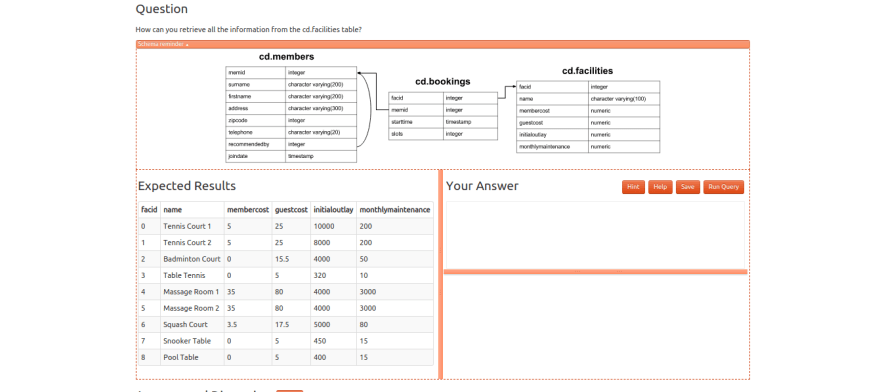Viewport: 880px width, 392px height.
Task: Click recommendedby row in cd.members schema
Action: (291, 144)
